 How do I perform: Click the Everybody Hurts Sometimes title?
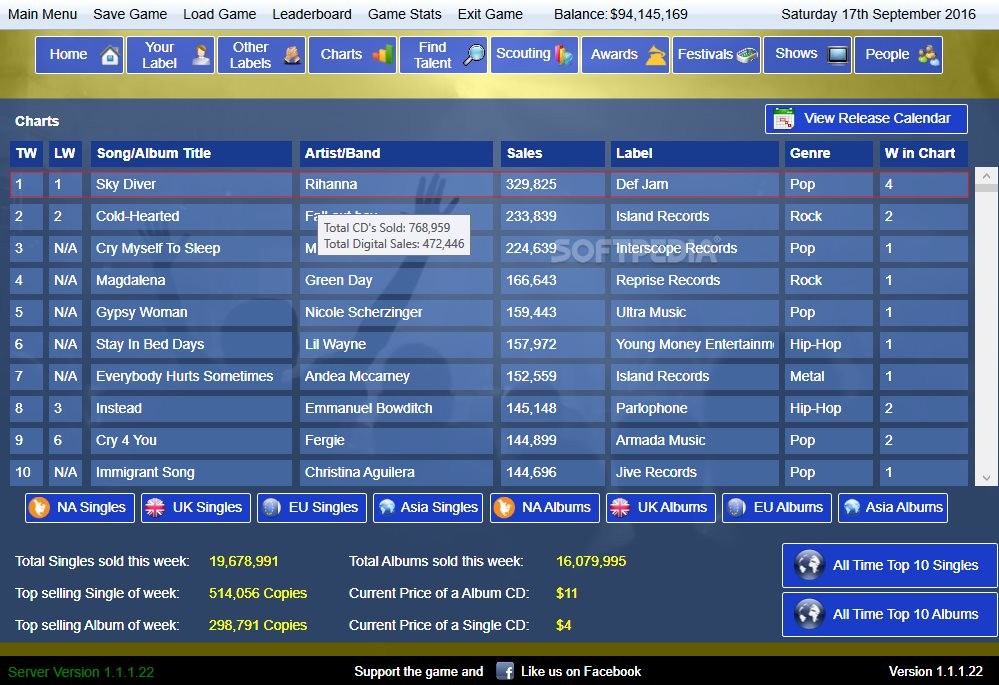point(184,376)
